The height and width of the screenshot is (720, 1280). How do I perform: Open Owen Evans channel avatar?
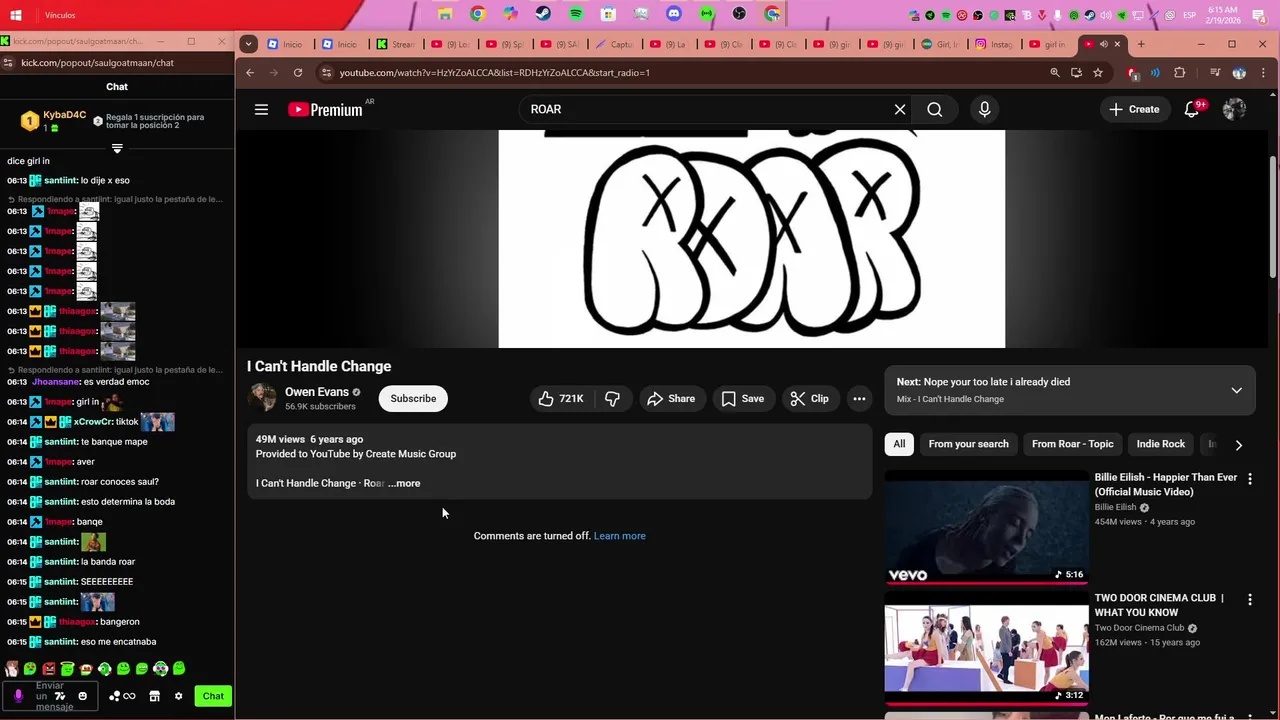point(263,398)
